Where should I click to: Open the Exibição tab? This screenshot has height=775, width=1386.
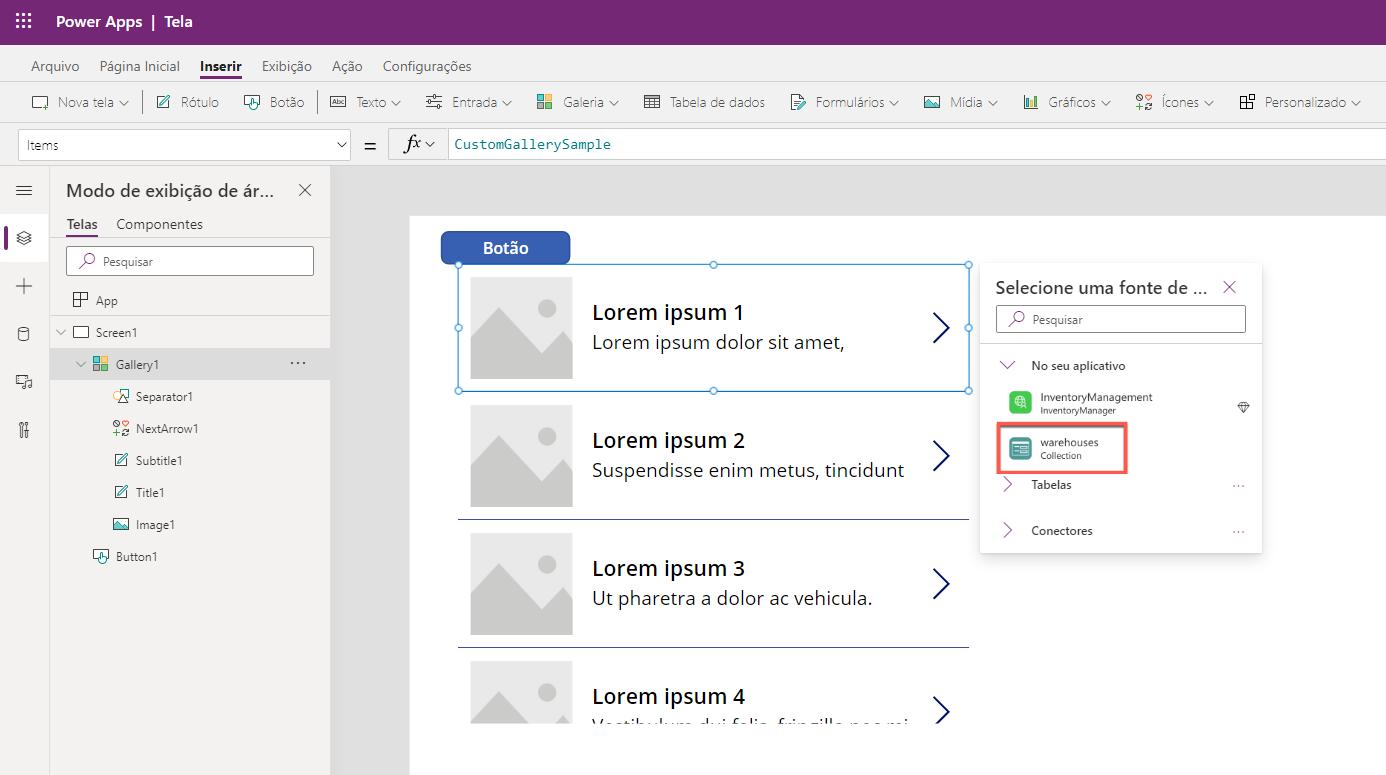pyautogui.click(x=287, y=66)
